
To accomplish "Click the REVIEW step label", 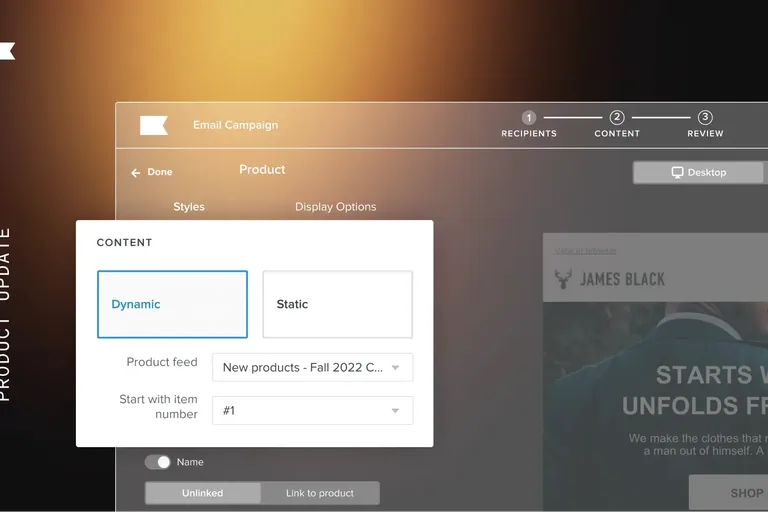I will click(705, 133).
